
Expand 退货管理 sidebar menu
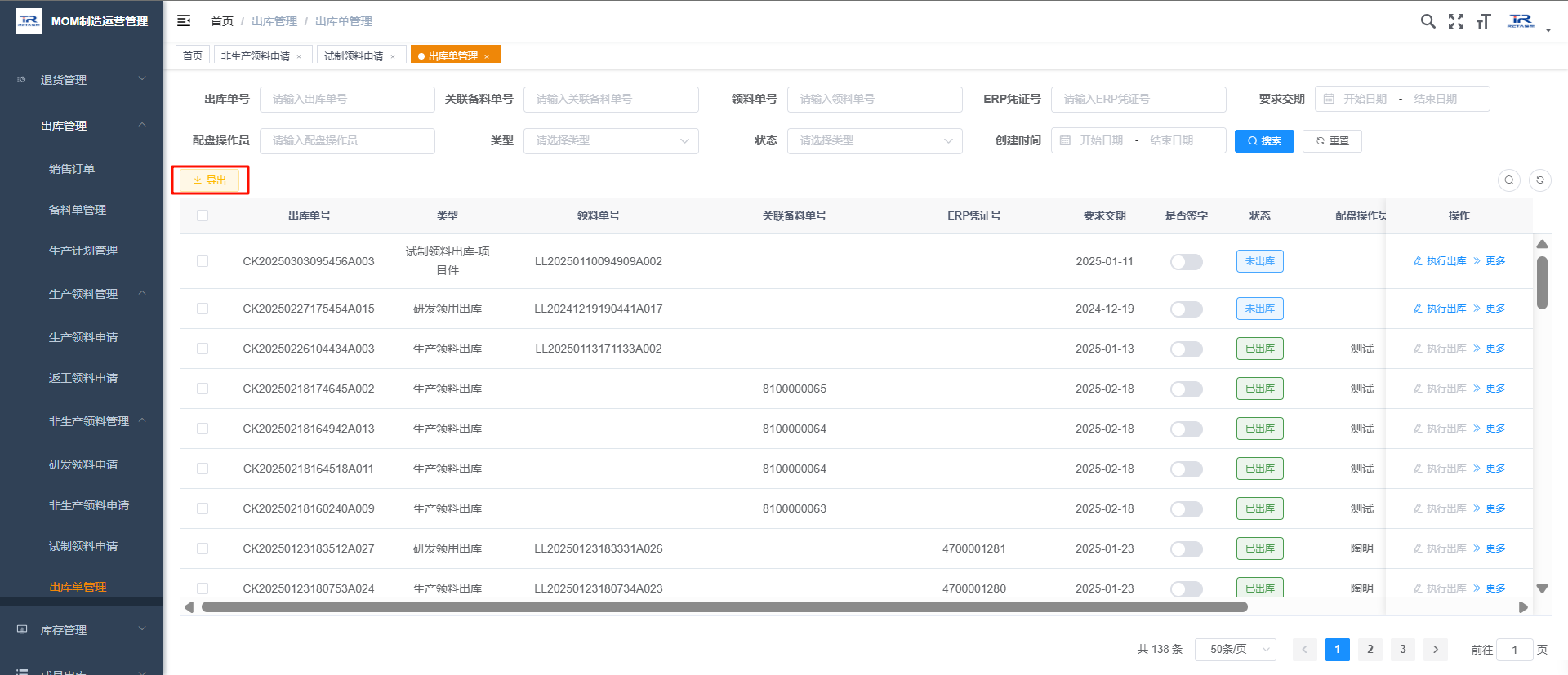click(x=82, y=80)
